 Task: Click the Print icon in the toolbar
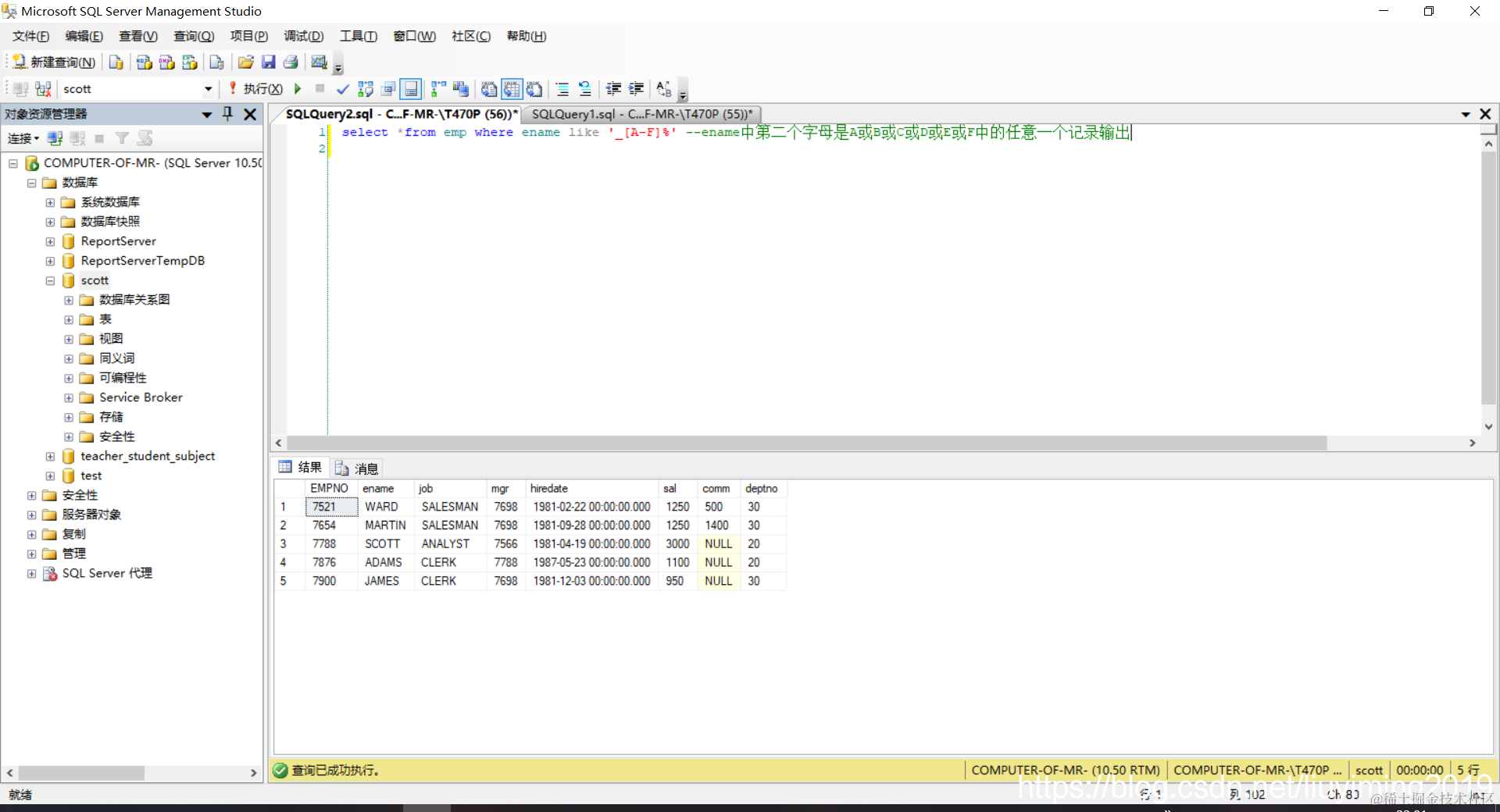[291, 62]
